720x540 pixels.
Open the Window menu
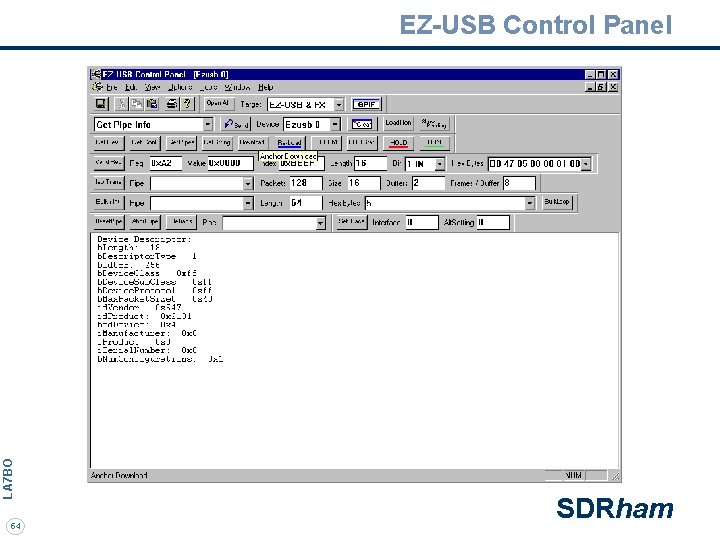[237, 87]
